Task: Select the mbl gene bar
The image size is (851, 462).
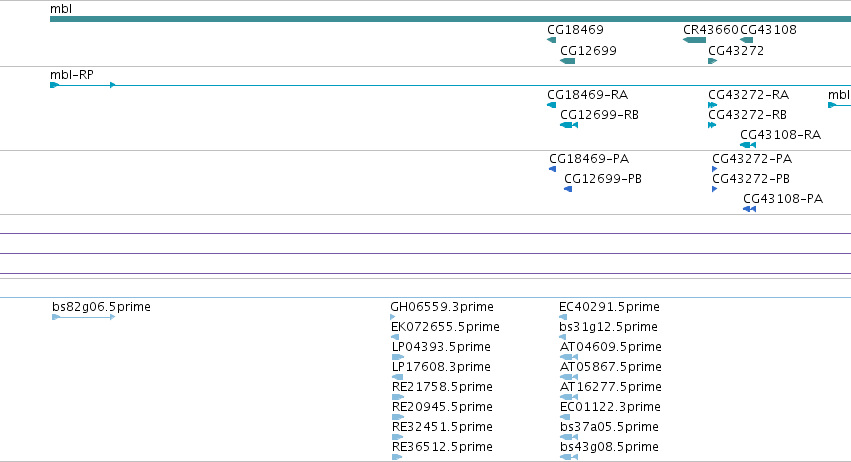Action: tap(450, 19)
